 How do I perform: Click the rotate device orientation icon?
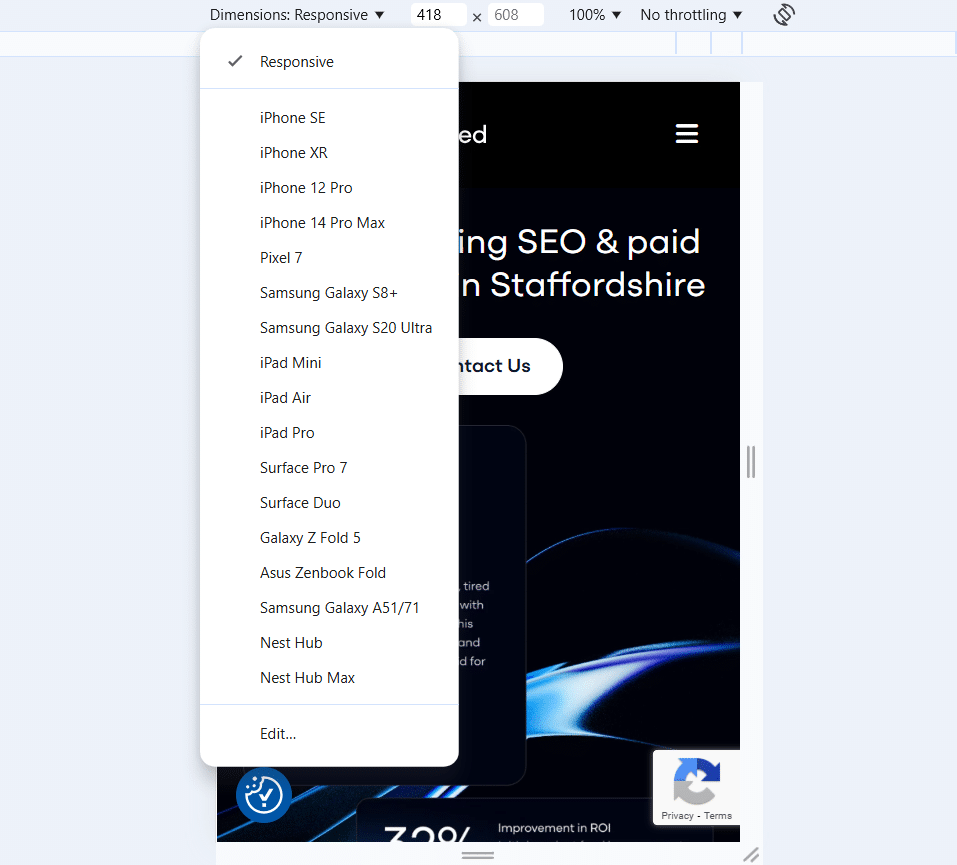tap(784, 15)
